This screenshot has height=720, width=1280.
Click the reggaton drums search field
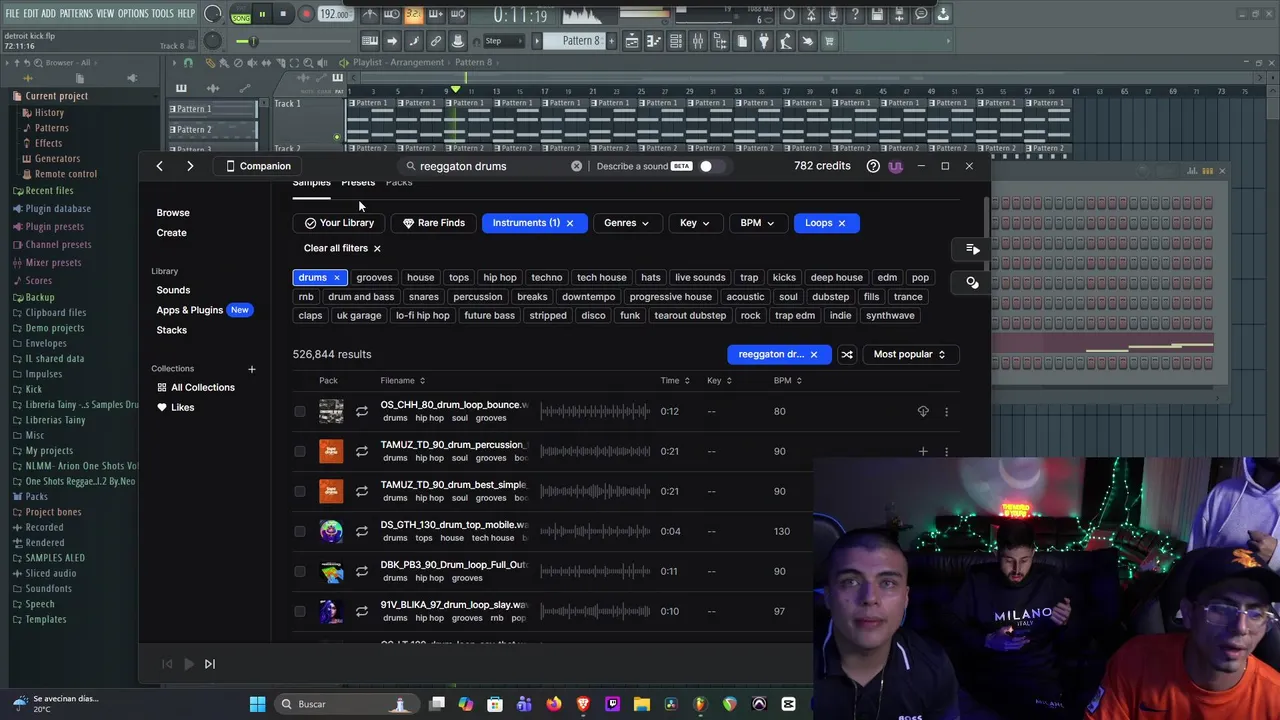pos(490,166)
